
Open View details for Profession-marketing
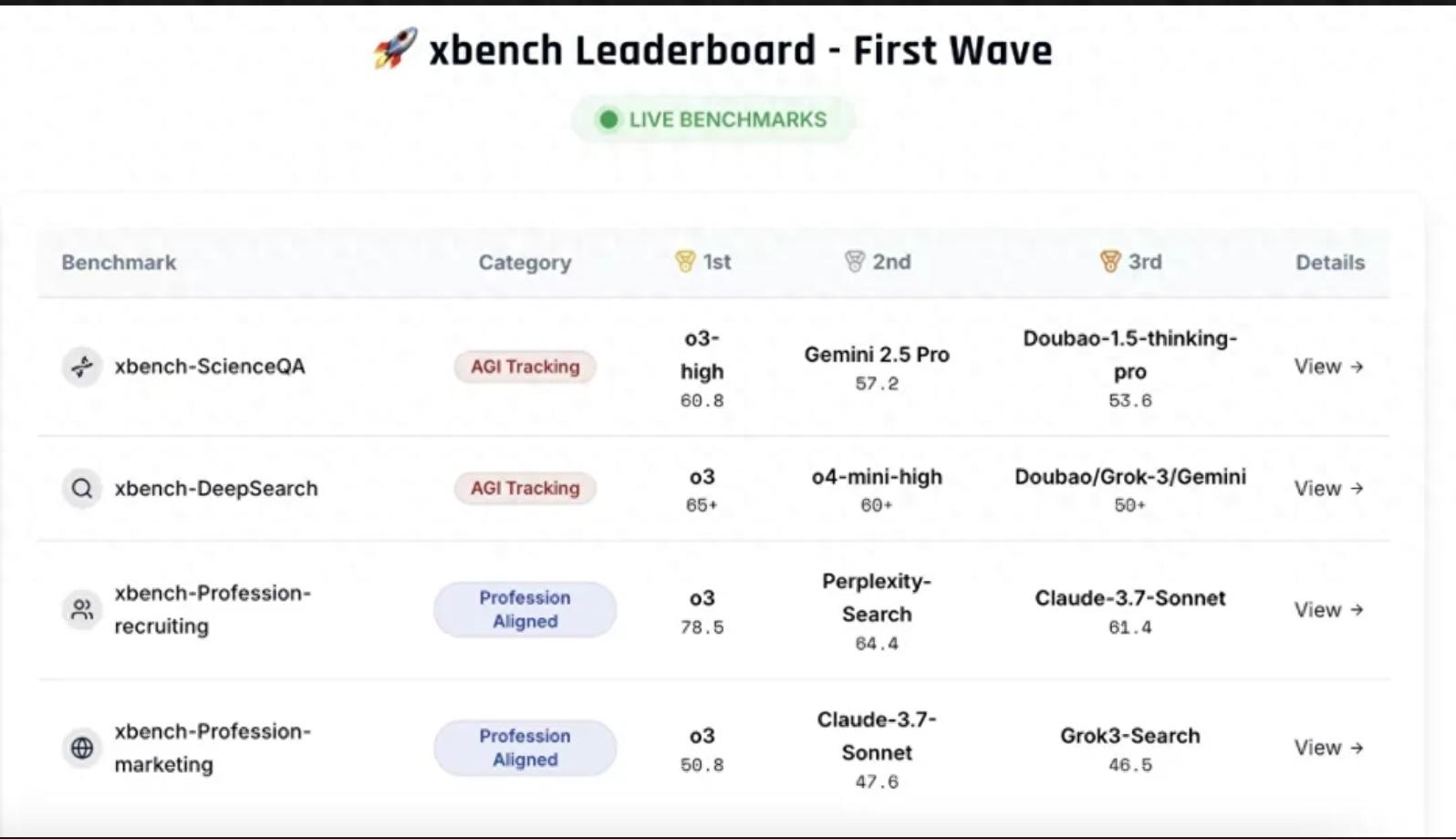[1328, 748]
